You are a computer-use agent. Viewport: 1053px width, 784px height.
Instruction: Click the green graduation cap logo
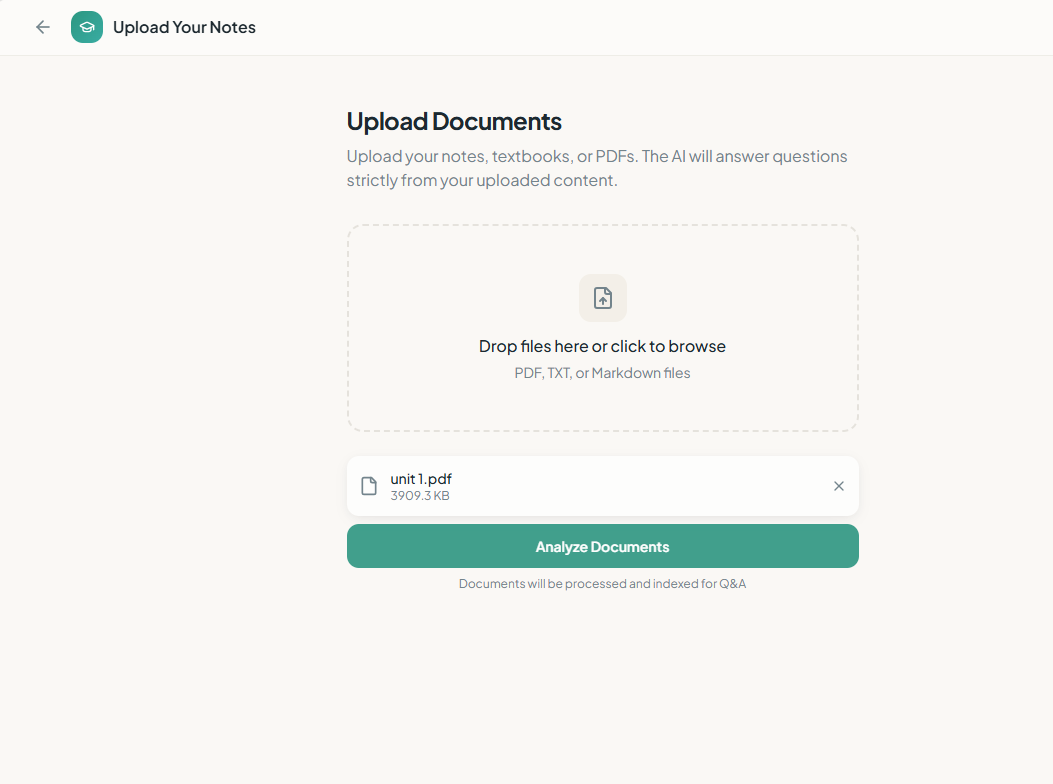(87, 27)
